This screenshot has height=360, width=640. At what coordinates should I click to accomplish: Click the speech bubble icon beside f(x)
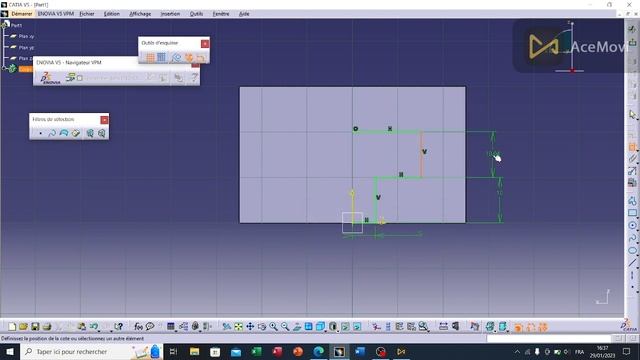pos(150,327)
